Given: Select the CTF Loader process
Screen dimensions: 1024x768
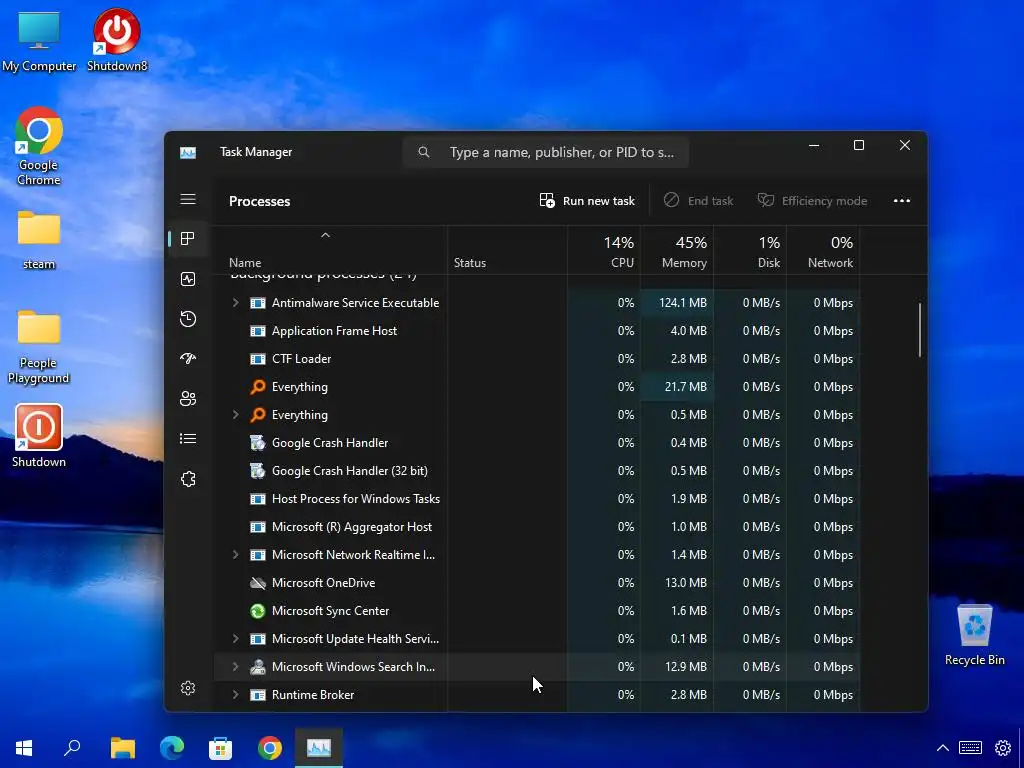Looking at the screenshot, I should tap(536, 359).
